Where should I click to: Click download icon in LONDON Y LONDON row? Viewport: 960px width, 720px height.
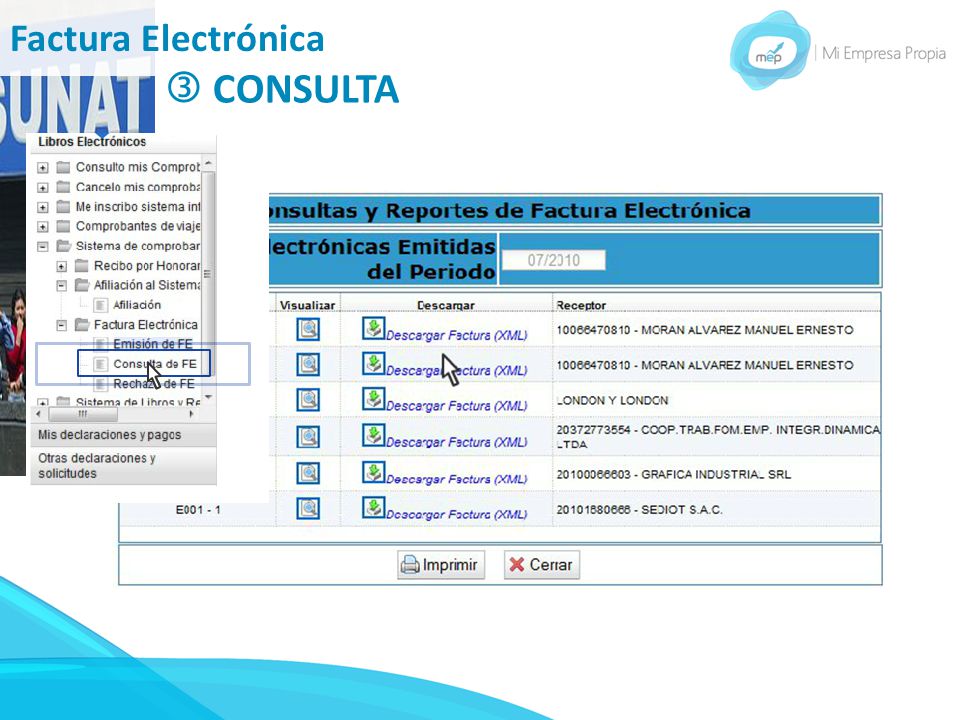[x=373, y=399]
